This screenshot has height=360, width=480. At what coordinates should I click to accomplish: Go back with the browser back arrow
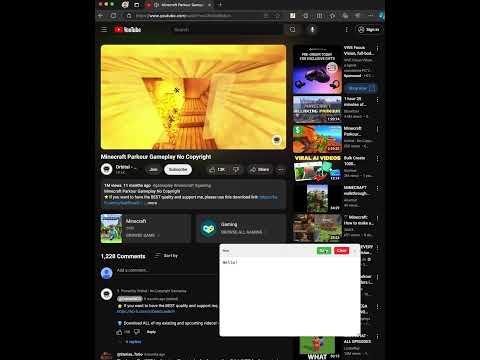(x=101, y=16)
